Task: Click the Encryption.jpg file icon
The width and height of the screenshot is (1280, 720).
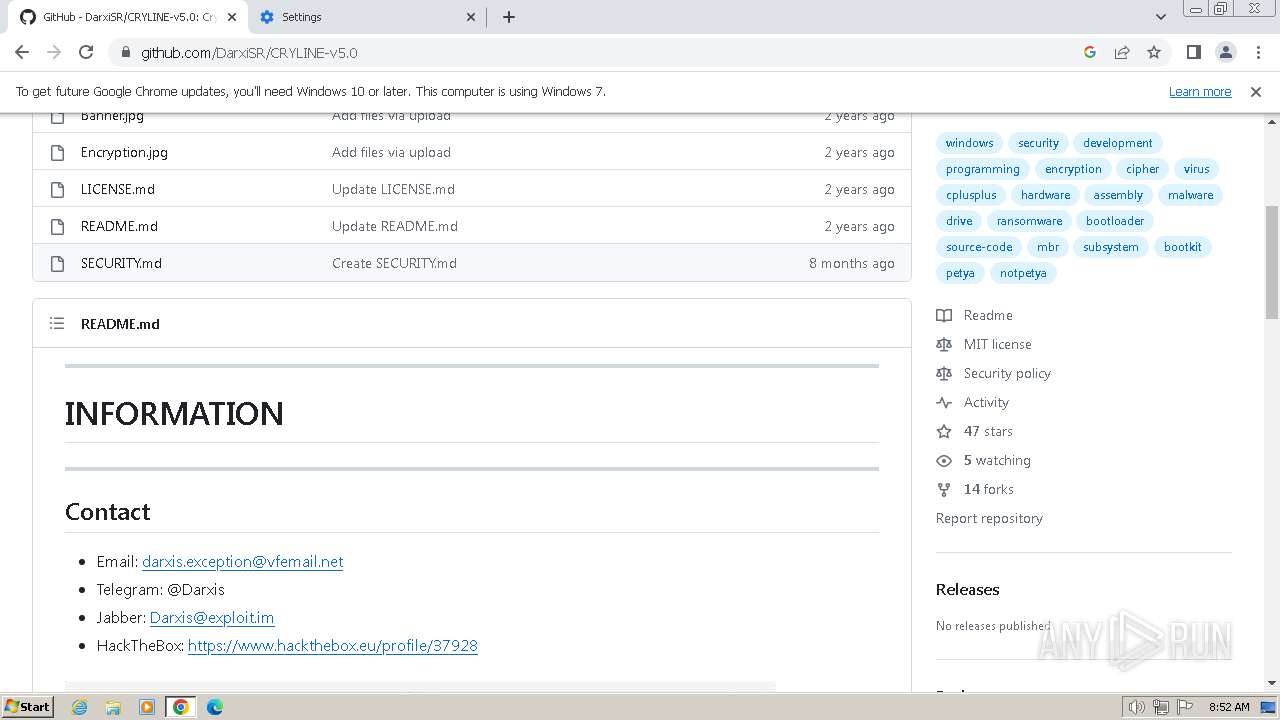Action: (57, 152)
